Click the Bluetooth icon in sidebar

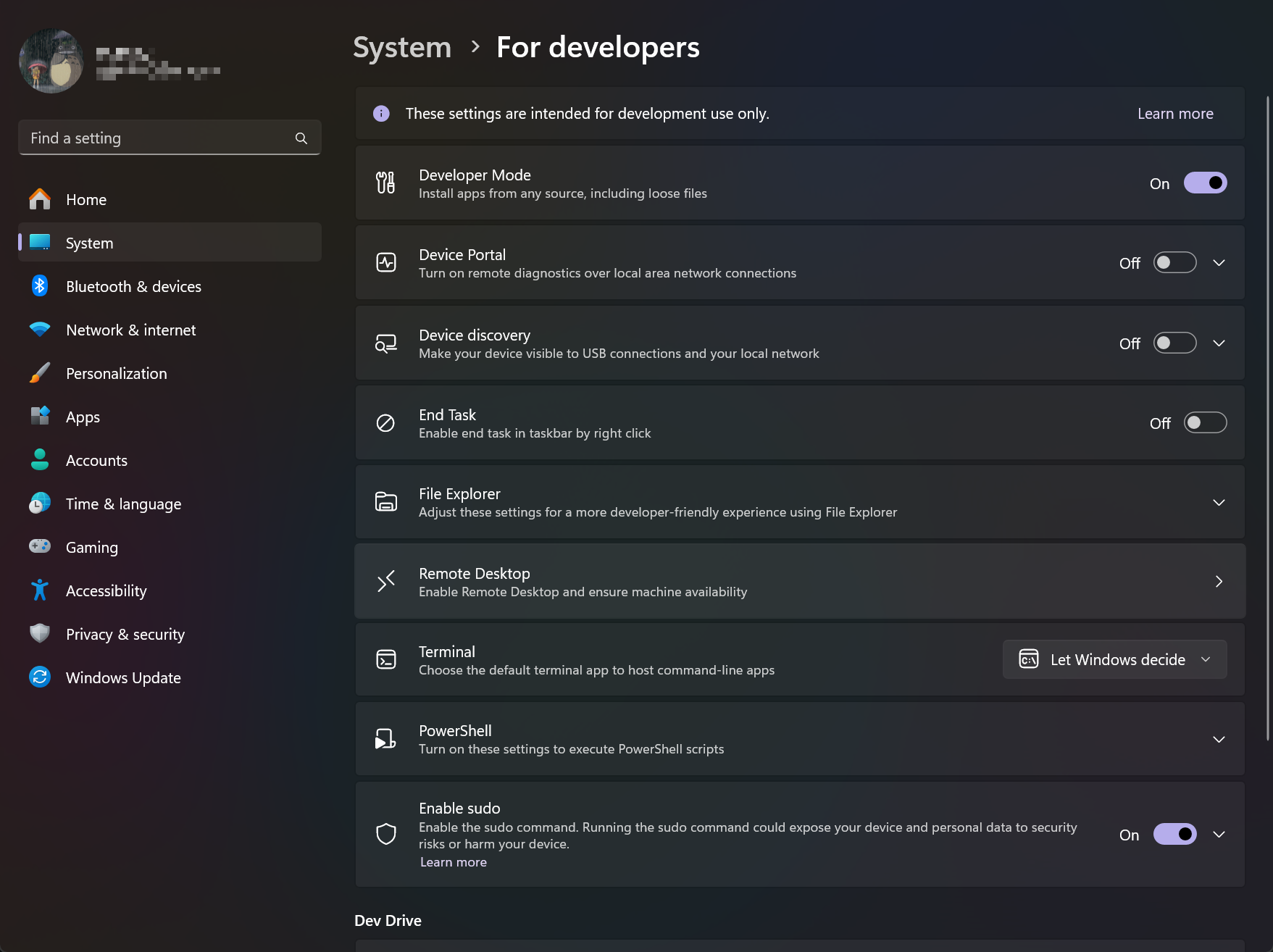coord(40,286)
